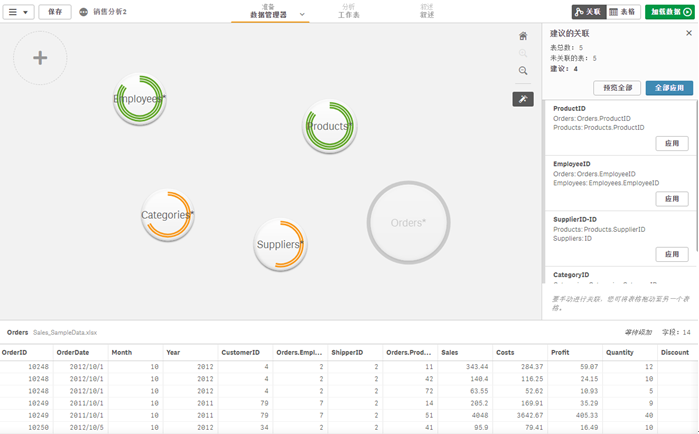The height and width of the screenshot is (434, 699).
Task: Apply the EmployeeID association
Action: tap(672, 199)
